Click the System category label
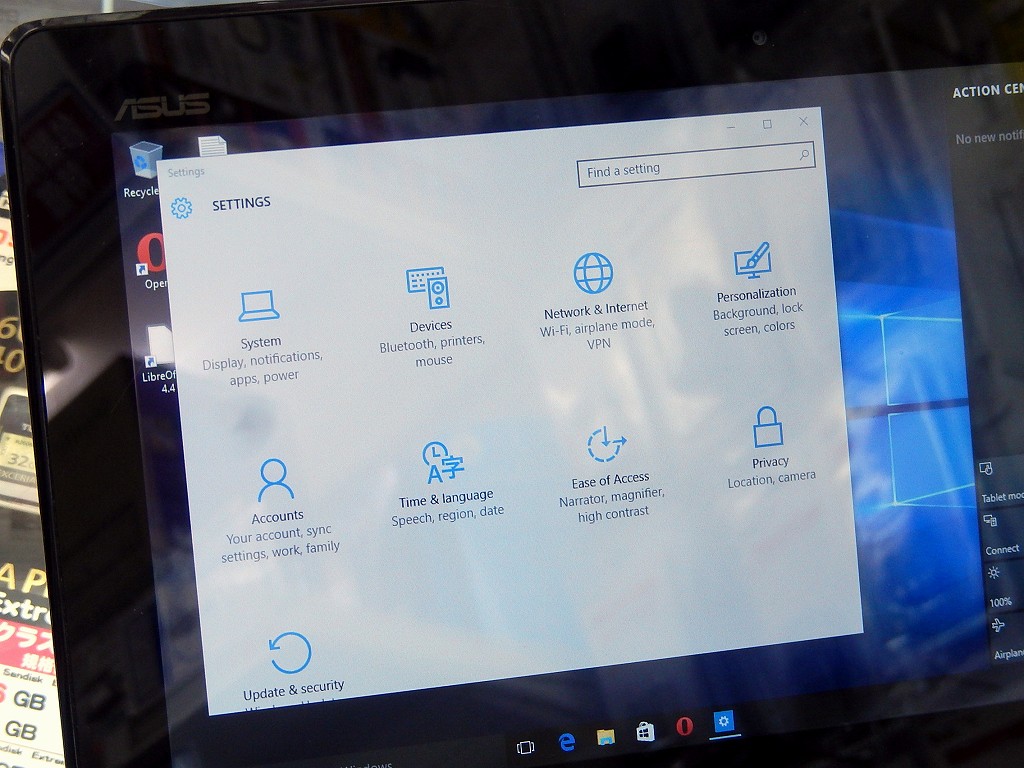This screenshot has height=768, width=1024. [261, 342]
